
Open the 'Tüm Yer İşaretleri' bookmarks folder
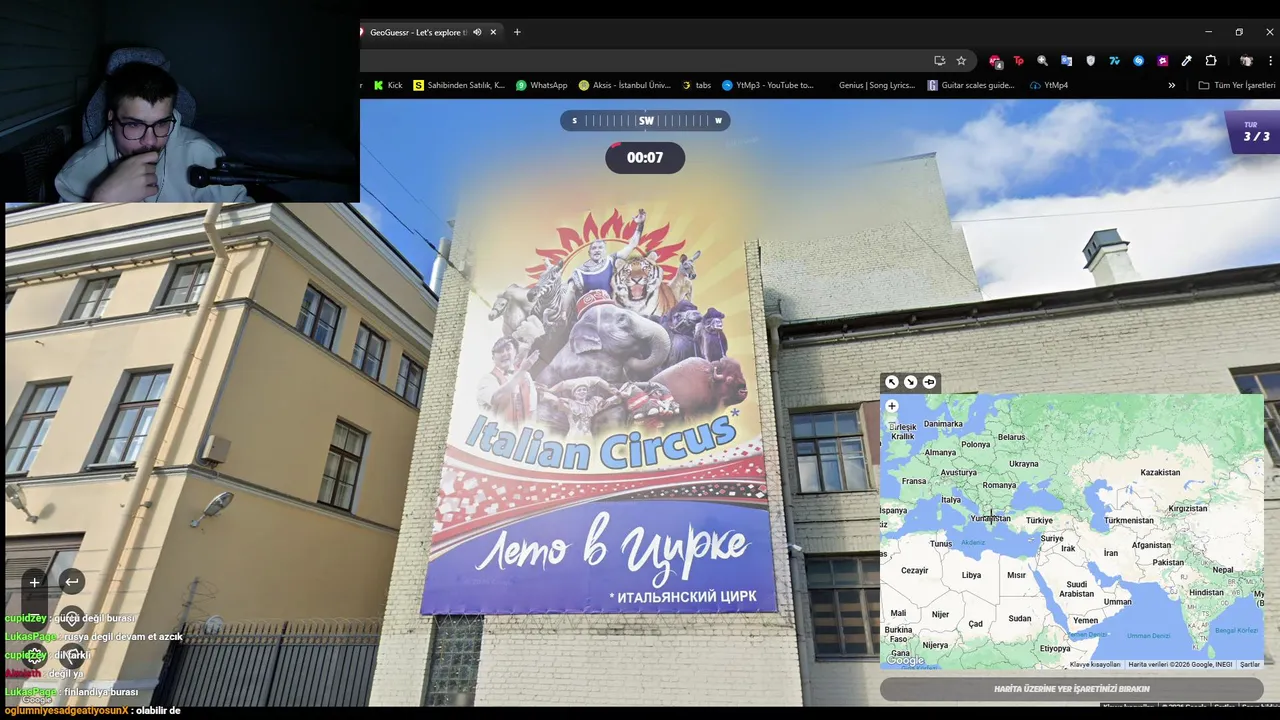(x=1237, y=85)
